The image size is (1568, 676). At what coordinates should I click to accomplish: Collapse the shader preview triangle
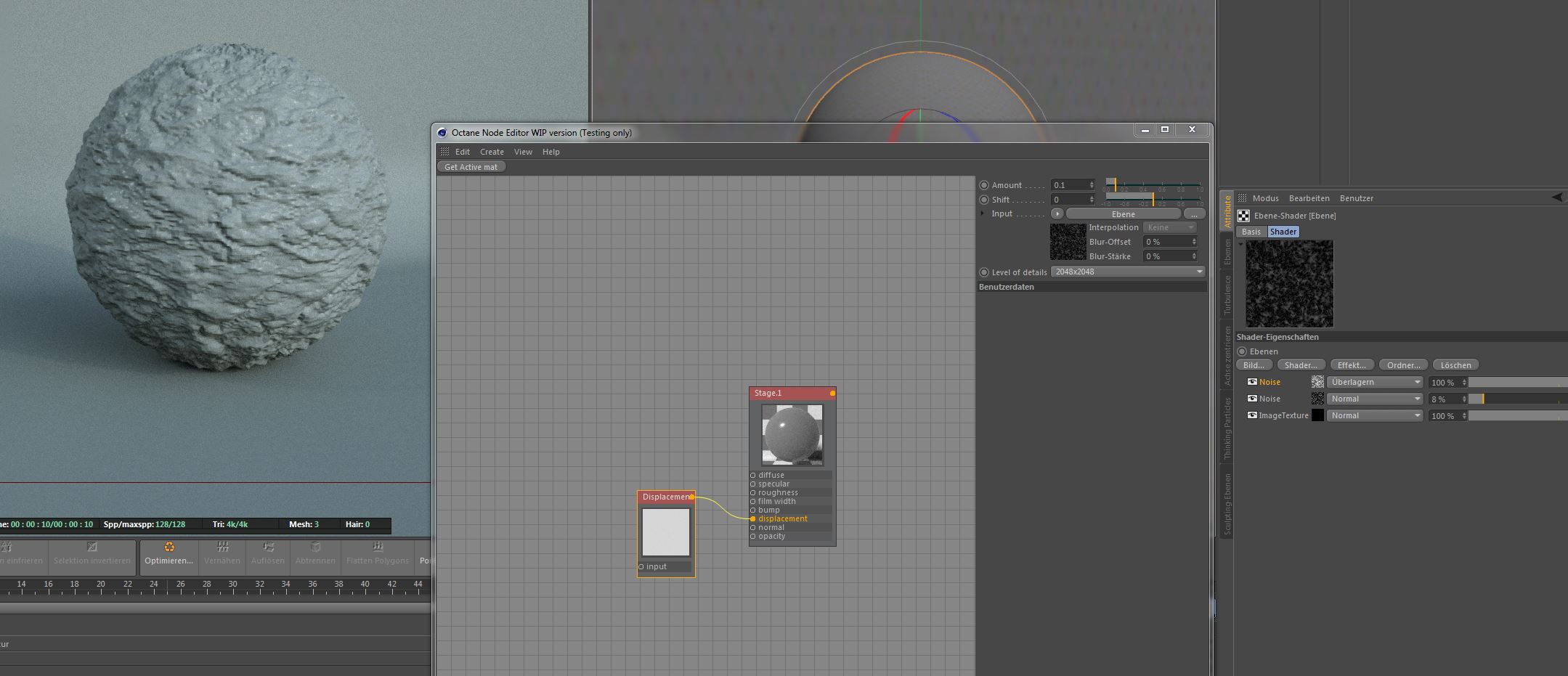click(x=1241, y=244)
